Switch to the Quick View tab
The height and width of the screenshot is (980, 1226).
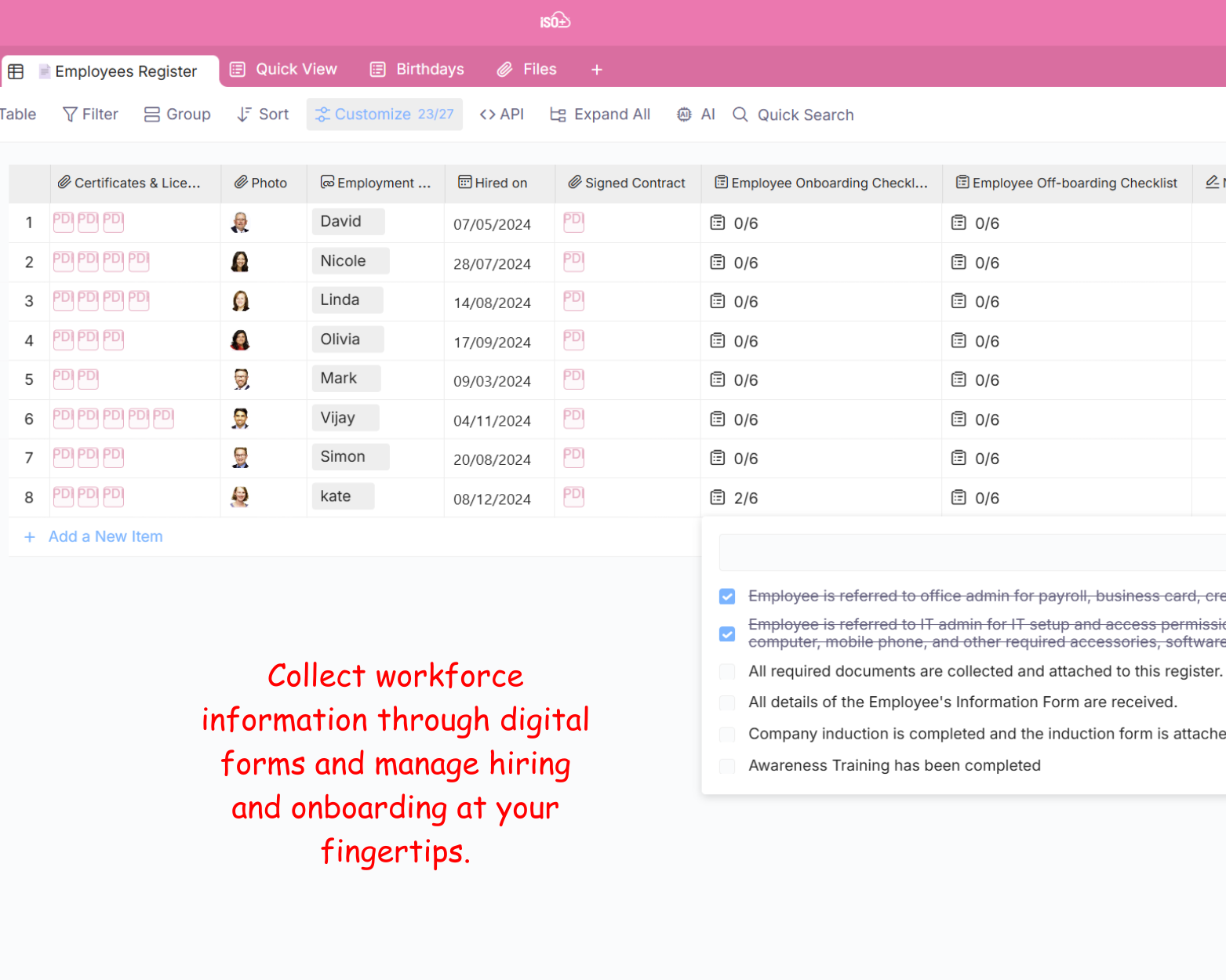click(283, 69)
